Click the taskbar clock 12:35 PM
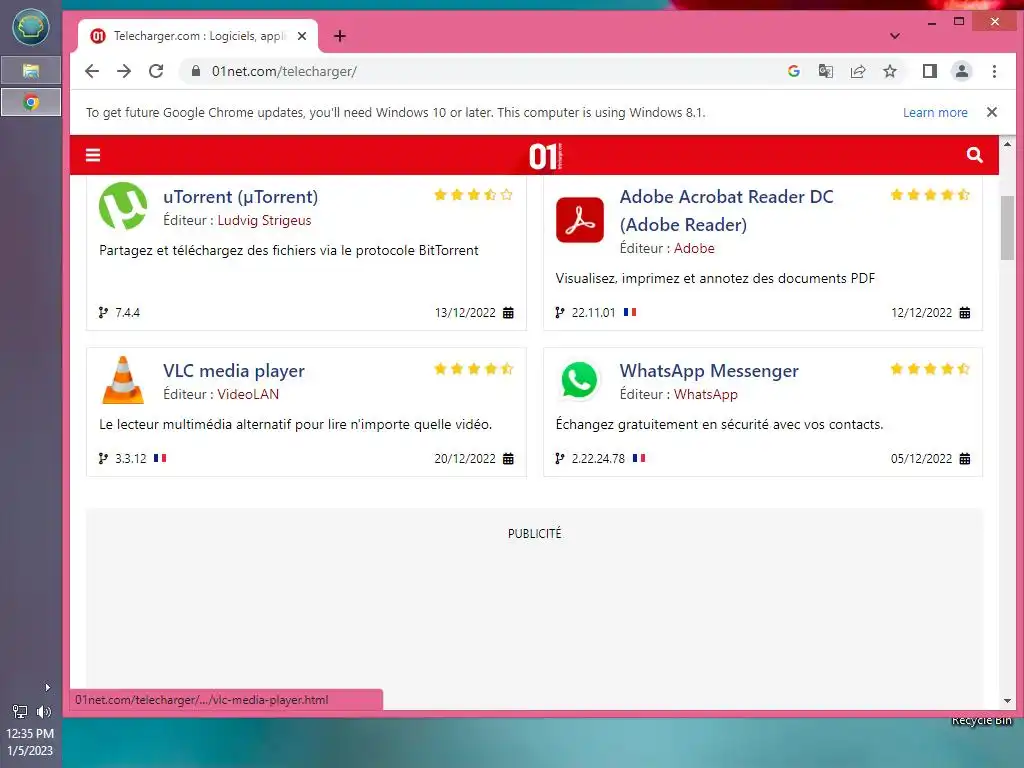The height and width of the screenshot is (768, 1024). point(30,733)
